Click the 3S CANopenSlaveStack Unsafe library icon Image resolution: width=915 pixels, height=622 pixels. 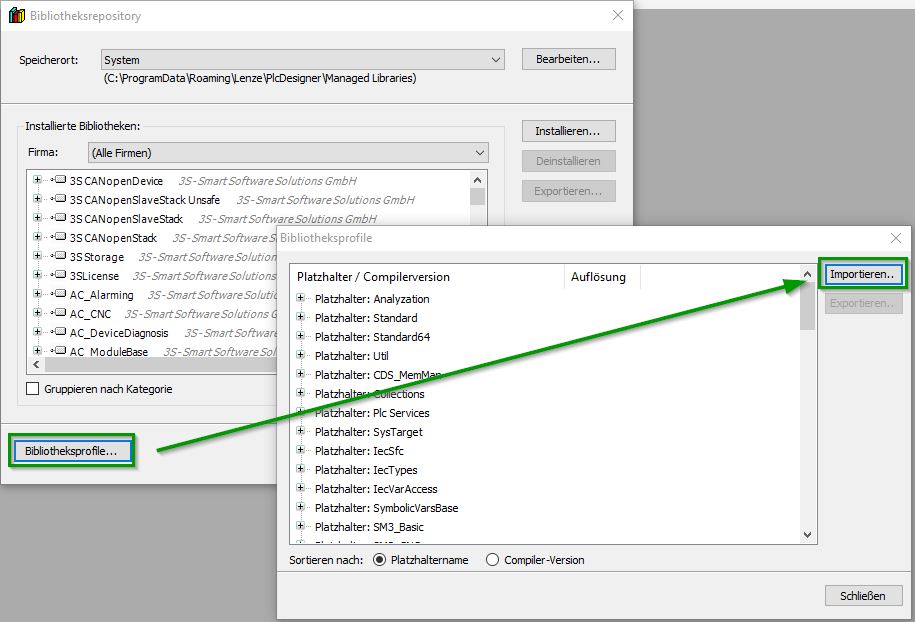tap(60, 200)
